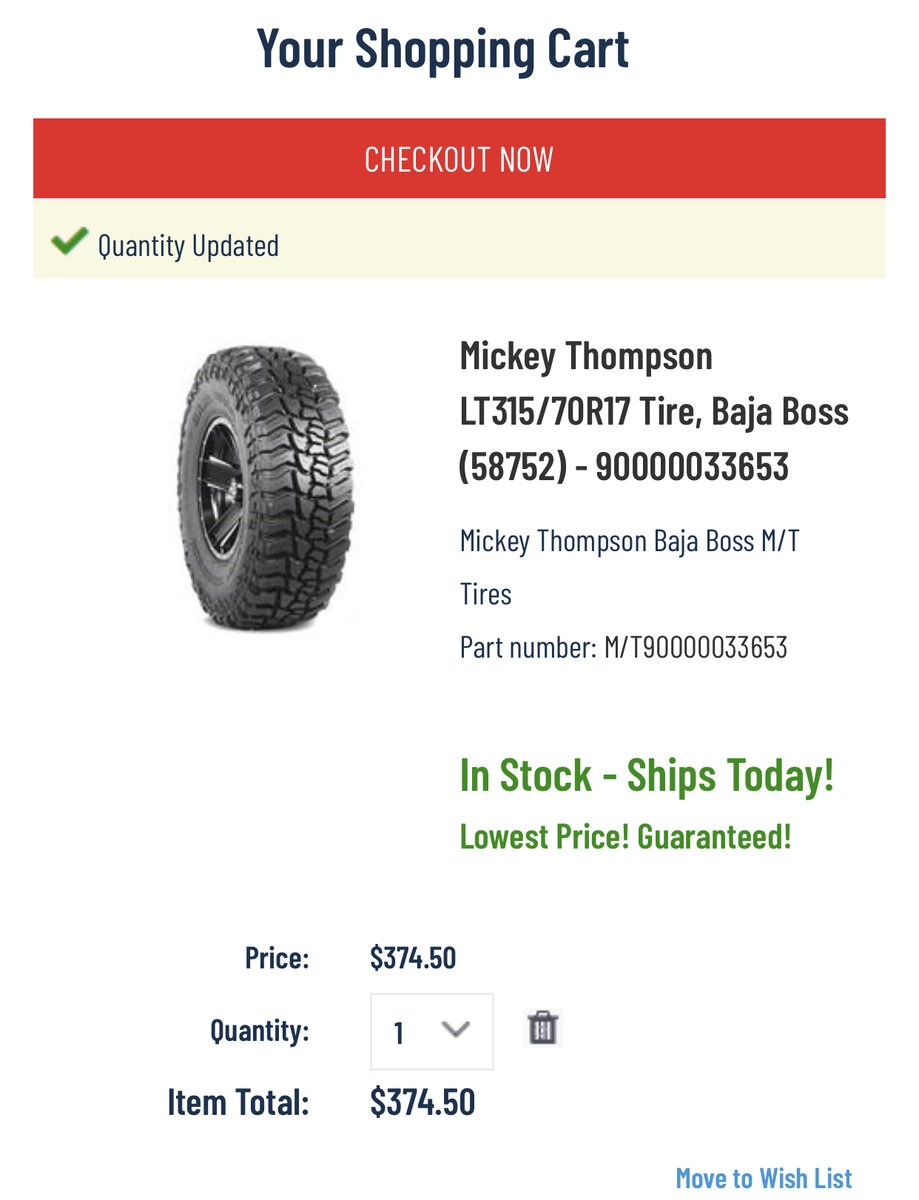The width and height of the screenshot is (919, 1200).
Task: Click the Quantity: label
Action: pos(259,1030)
